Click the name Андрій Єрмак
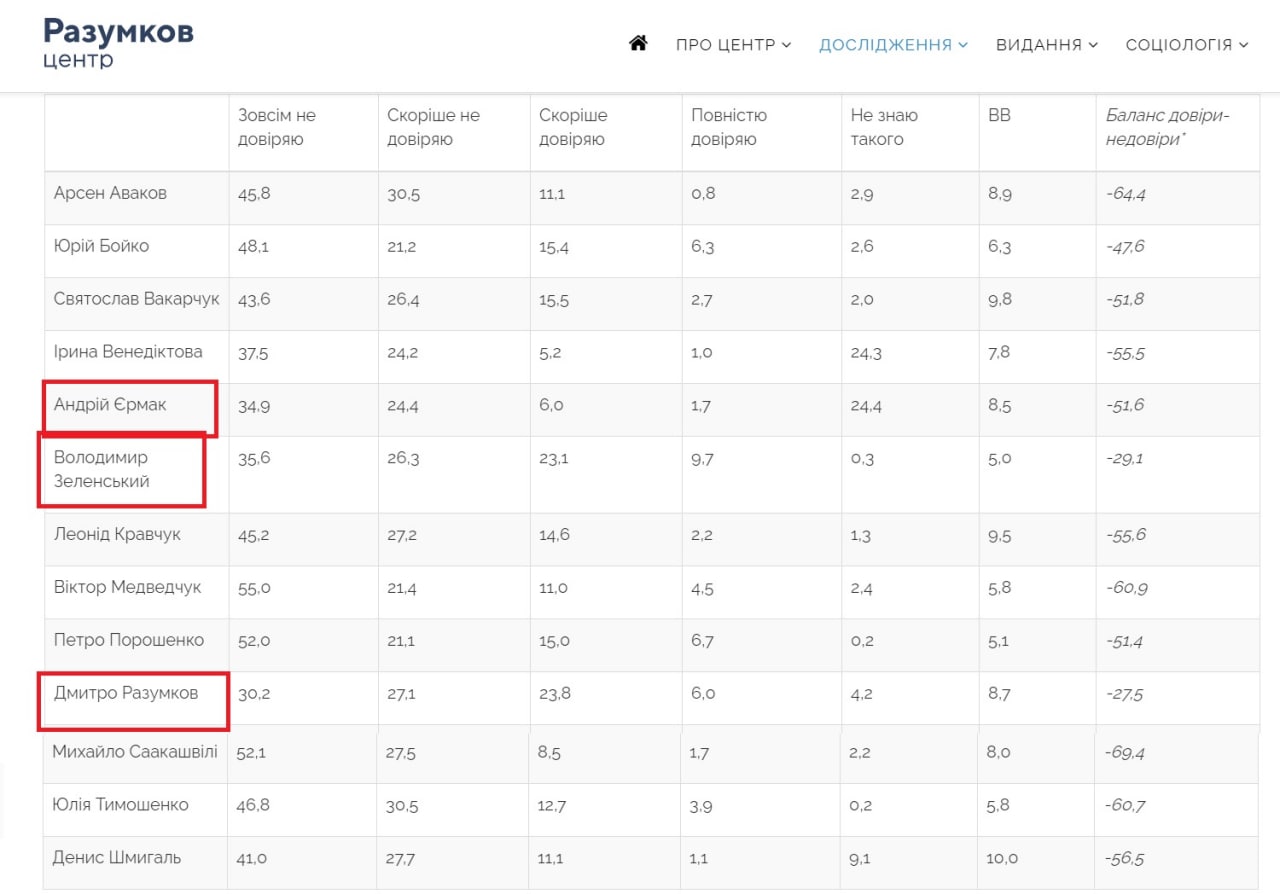 point(110,405)
